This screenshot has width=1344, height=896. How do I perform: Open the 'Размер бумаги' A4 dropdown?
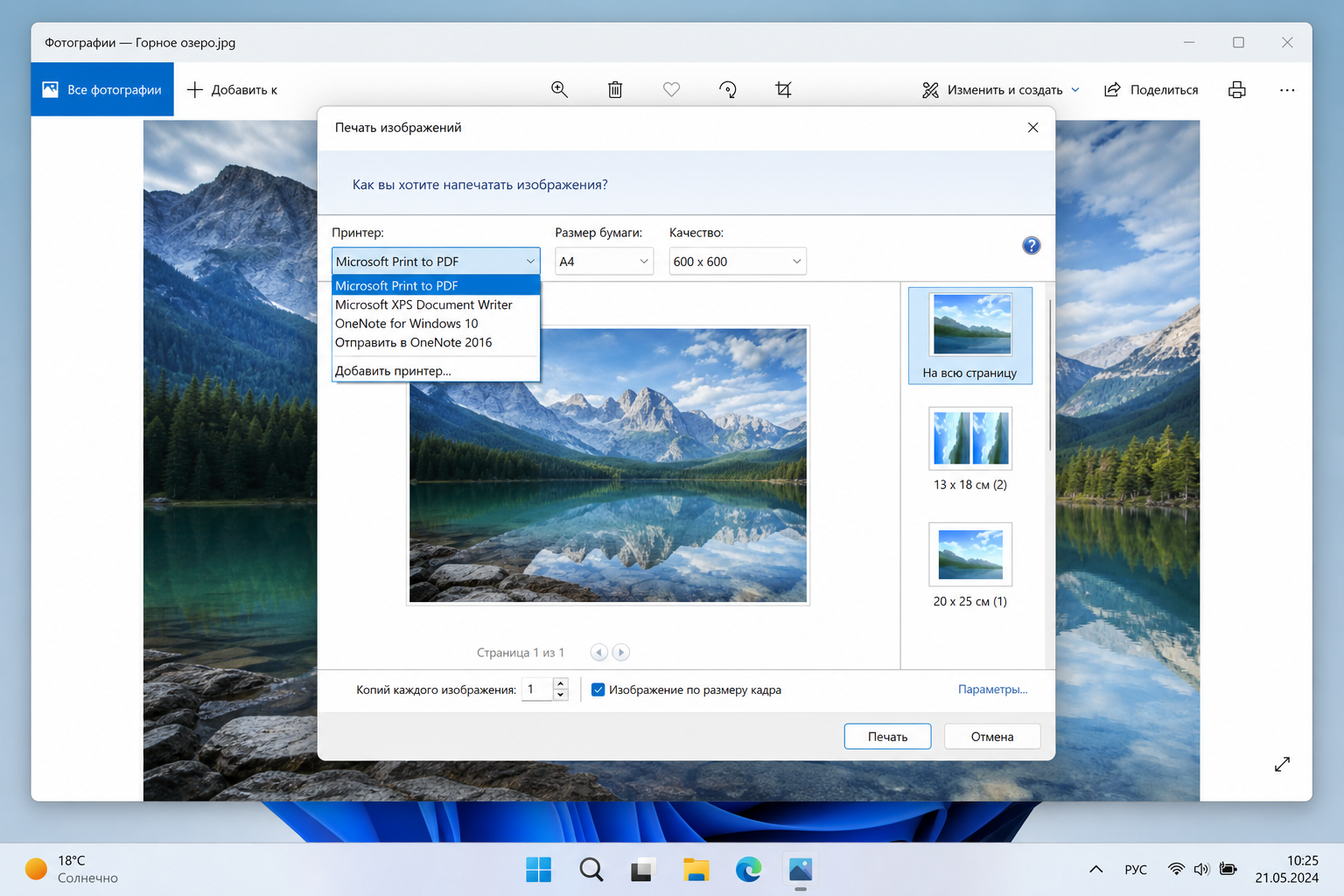(604, 262)
